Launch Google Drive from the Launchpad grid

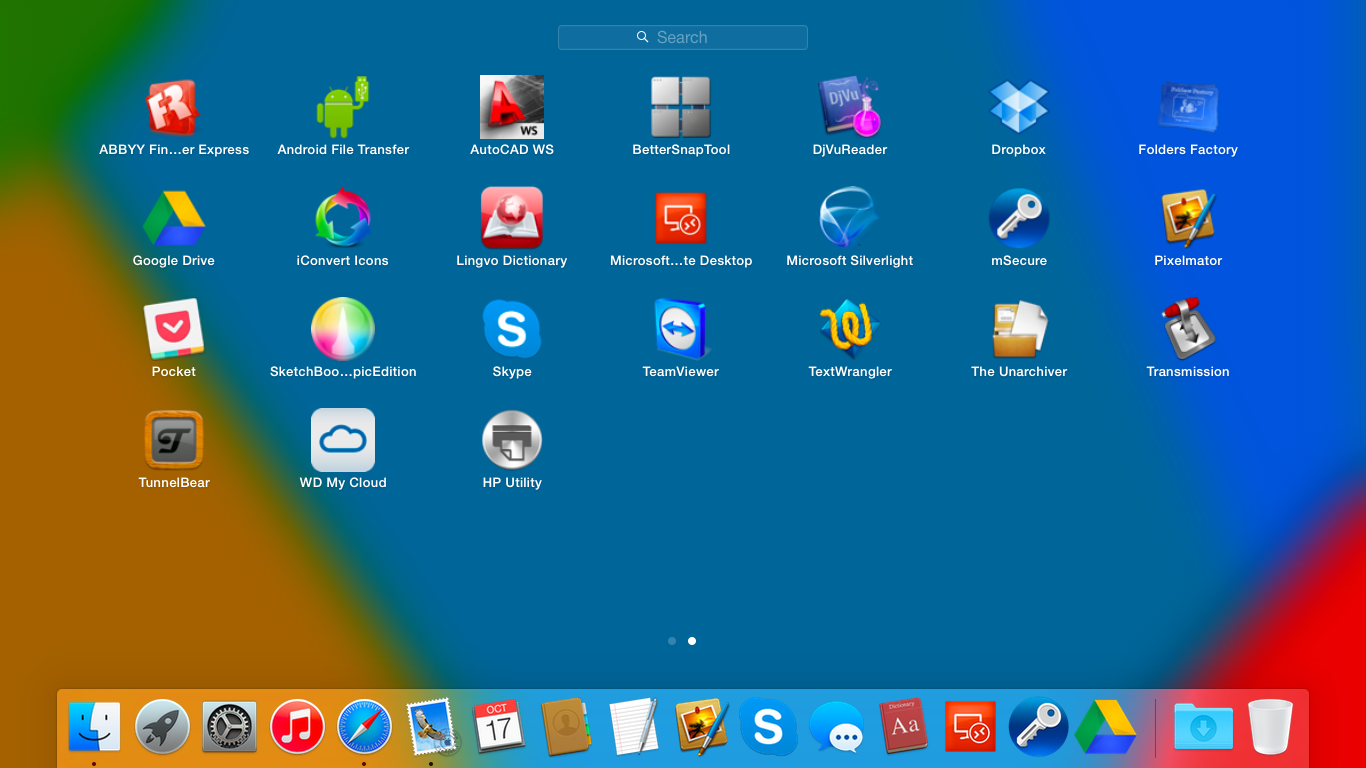click(174, 219)
